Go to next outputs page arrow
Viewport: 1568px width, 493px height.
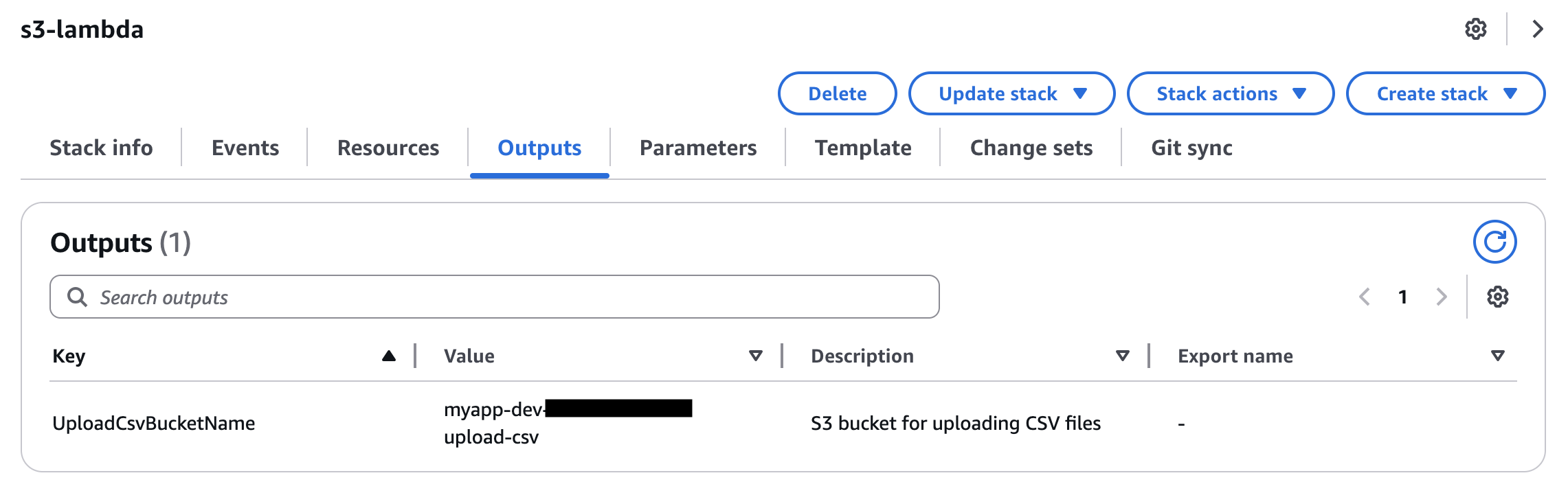click(1442, 297)
